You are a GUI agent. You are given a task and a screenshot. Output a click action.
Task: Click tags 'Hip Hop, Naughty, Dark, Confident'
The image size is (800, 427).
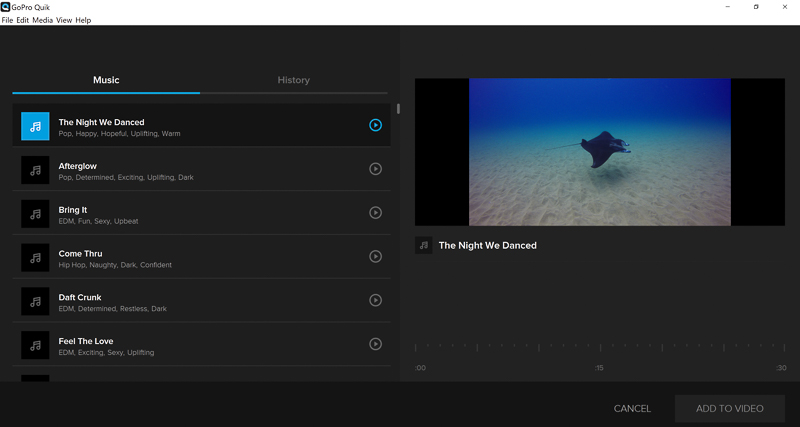coord(115,265)
